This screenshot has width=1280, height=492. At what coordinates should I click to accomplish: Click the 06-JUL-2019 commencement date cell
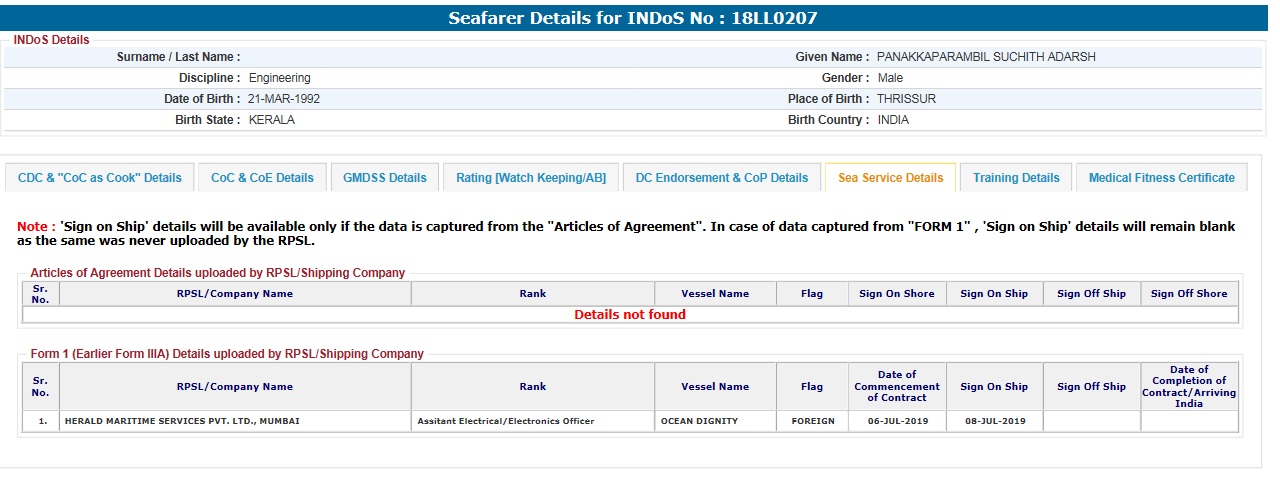[x=897, y=421]
